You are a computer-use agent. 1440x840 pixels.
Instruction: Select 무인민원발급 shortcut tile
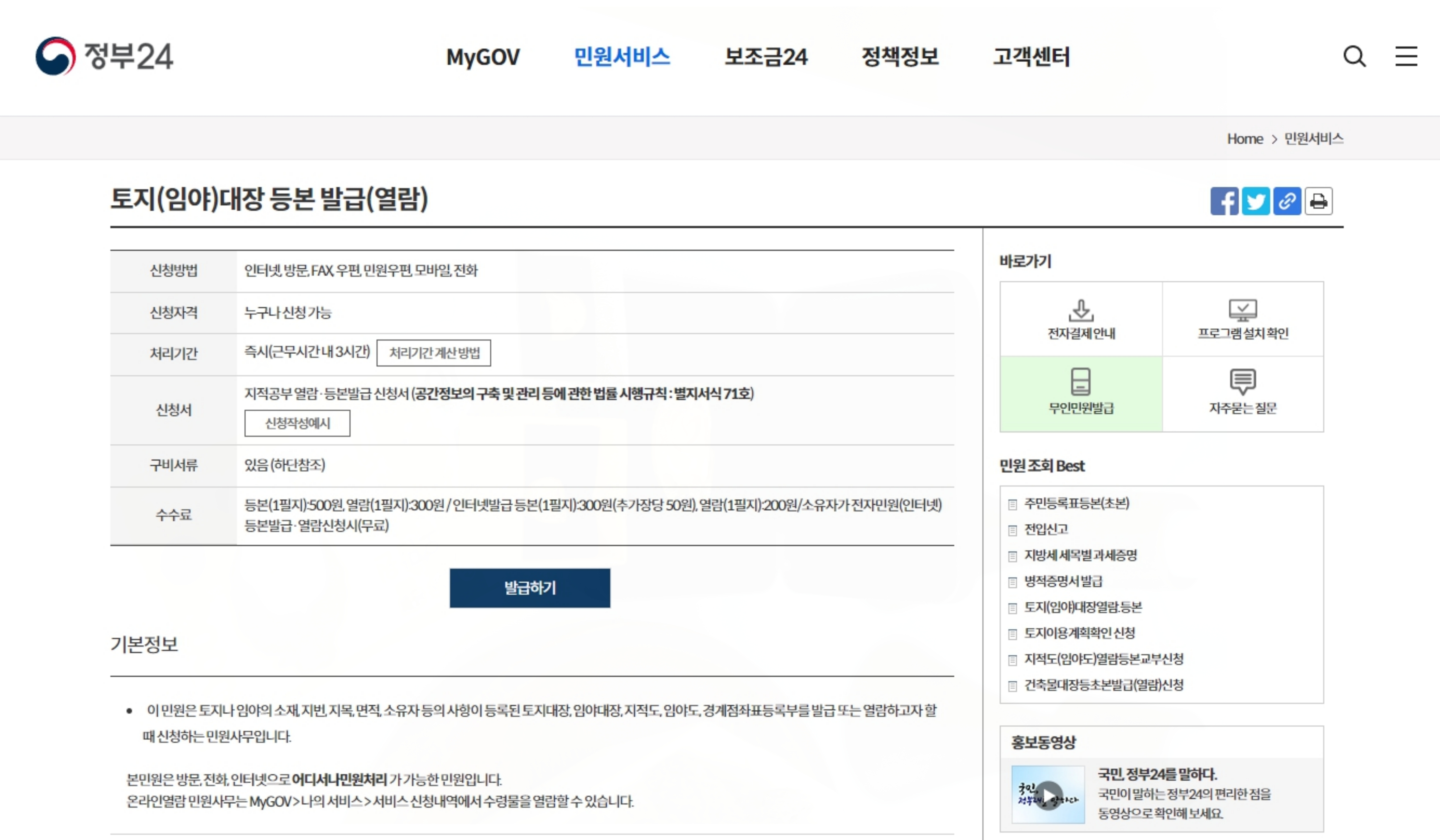pos(1081,394)
